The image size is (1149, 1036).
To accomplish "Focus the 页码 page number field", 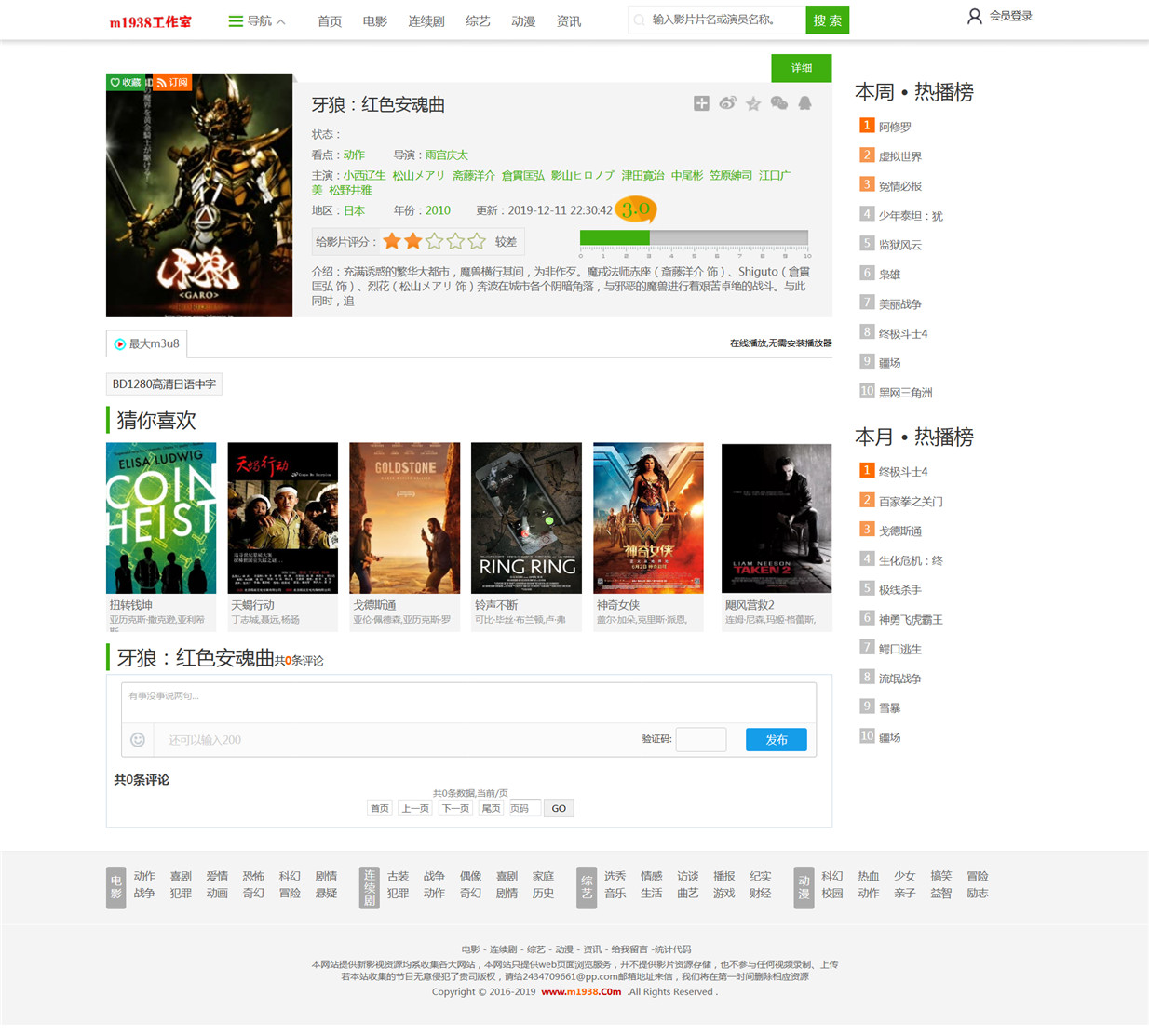I will coord(524,808).
